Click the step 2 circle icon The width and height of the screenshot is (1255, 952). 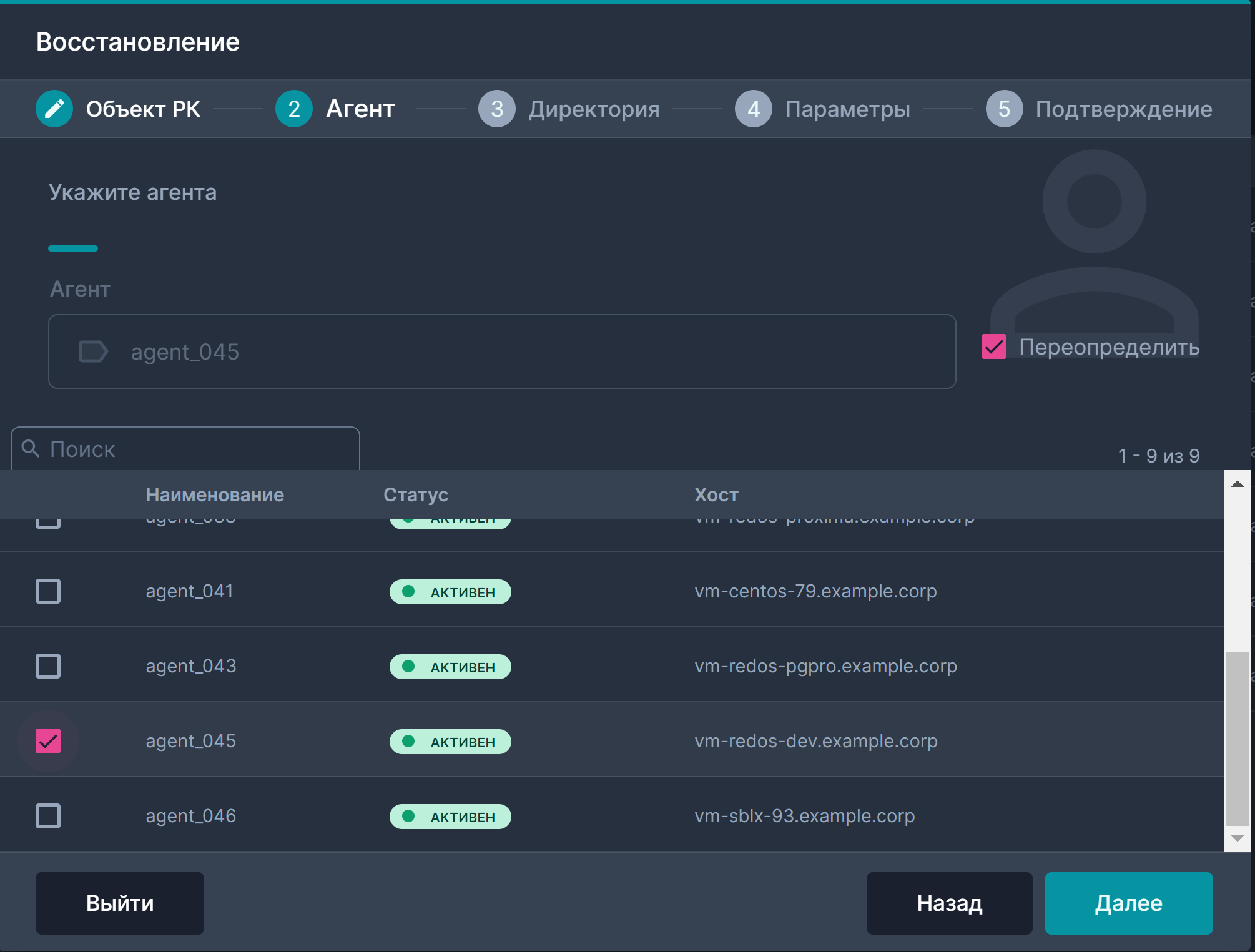coord(293,109)
